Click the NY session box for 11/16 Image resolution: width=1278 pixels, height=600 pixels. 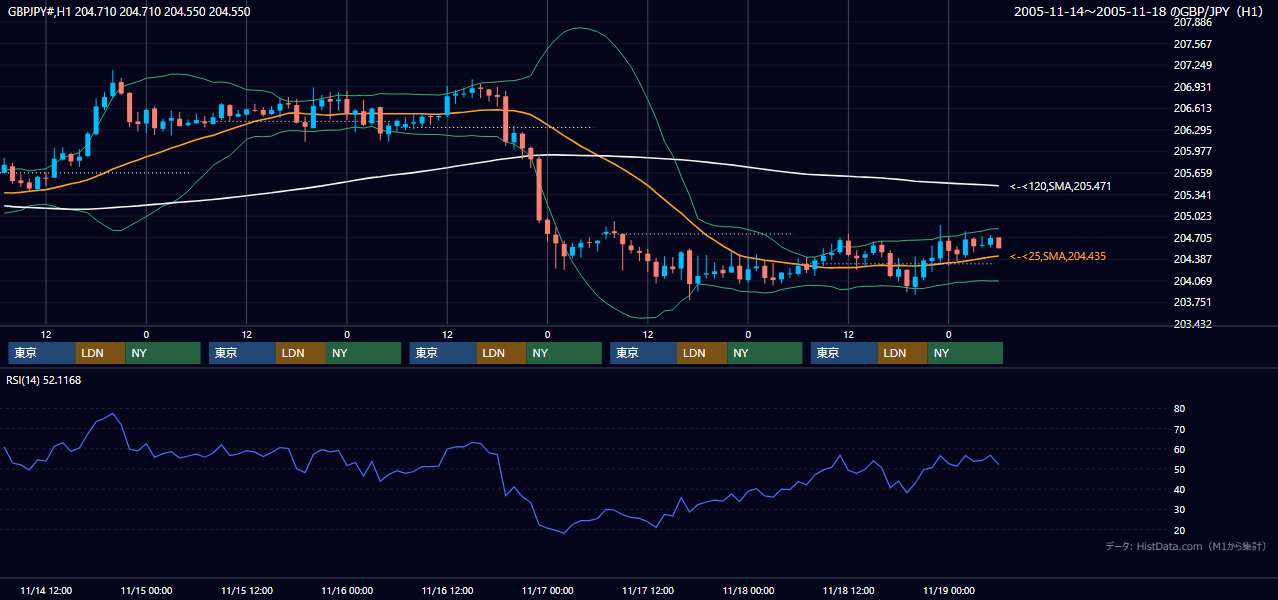click(x=564, y=353)
